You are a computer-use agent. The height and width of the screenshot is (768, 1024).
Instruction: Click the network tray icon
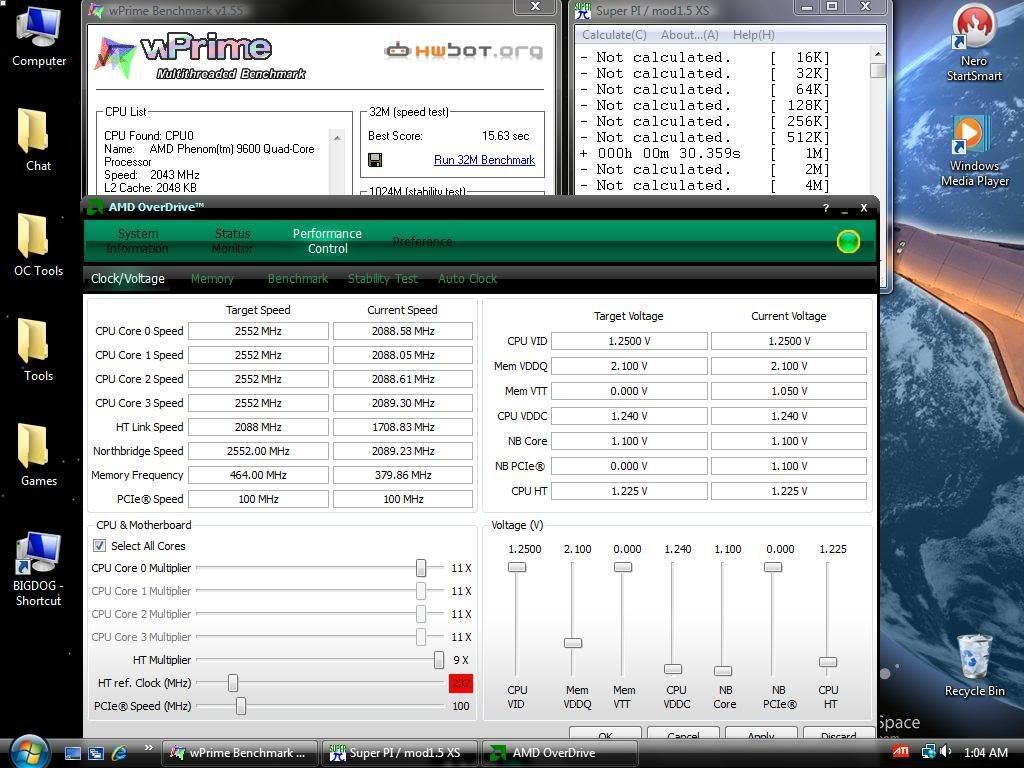pos(927,752)
